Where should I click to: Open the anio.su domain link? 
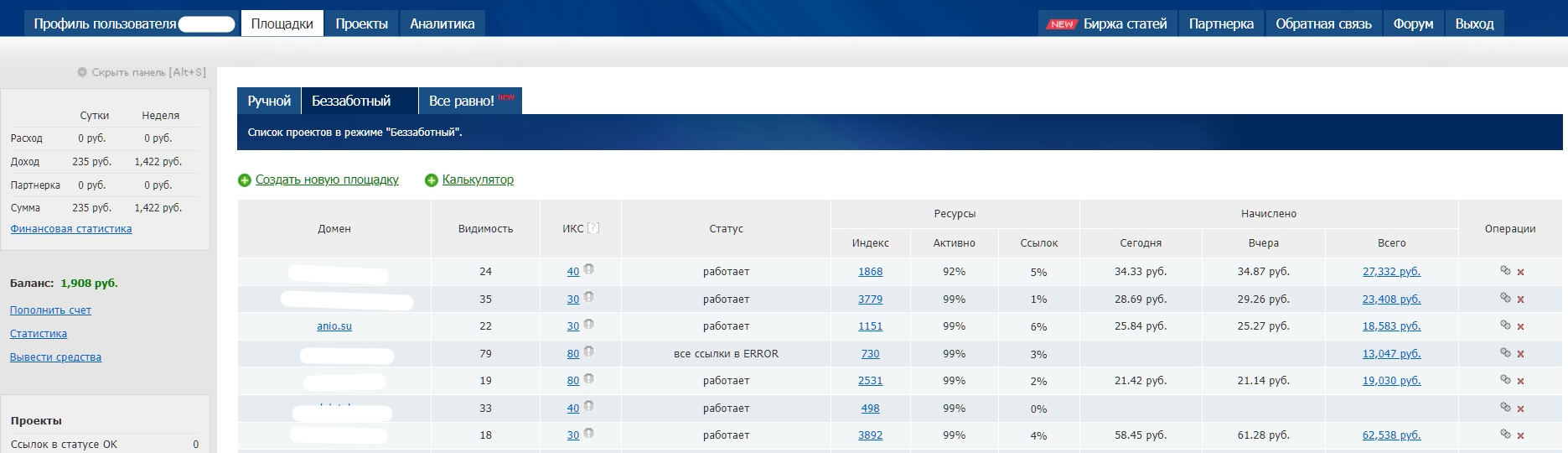[x=334, y=326]
